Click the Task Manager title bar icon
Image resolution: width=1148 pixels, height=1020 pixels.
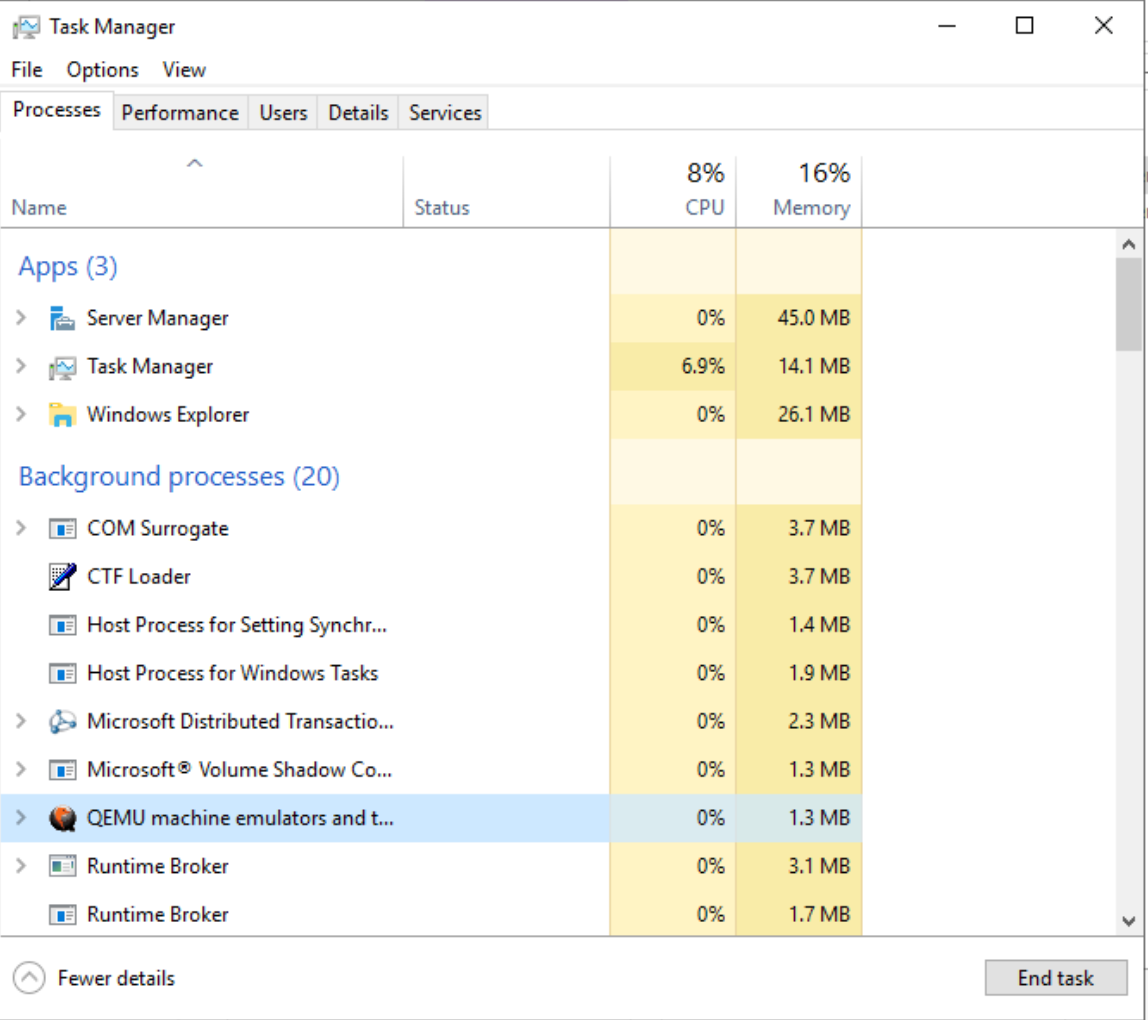26,28
